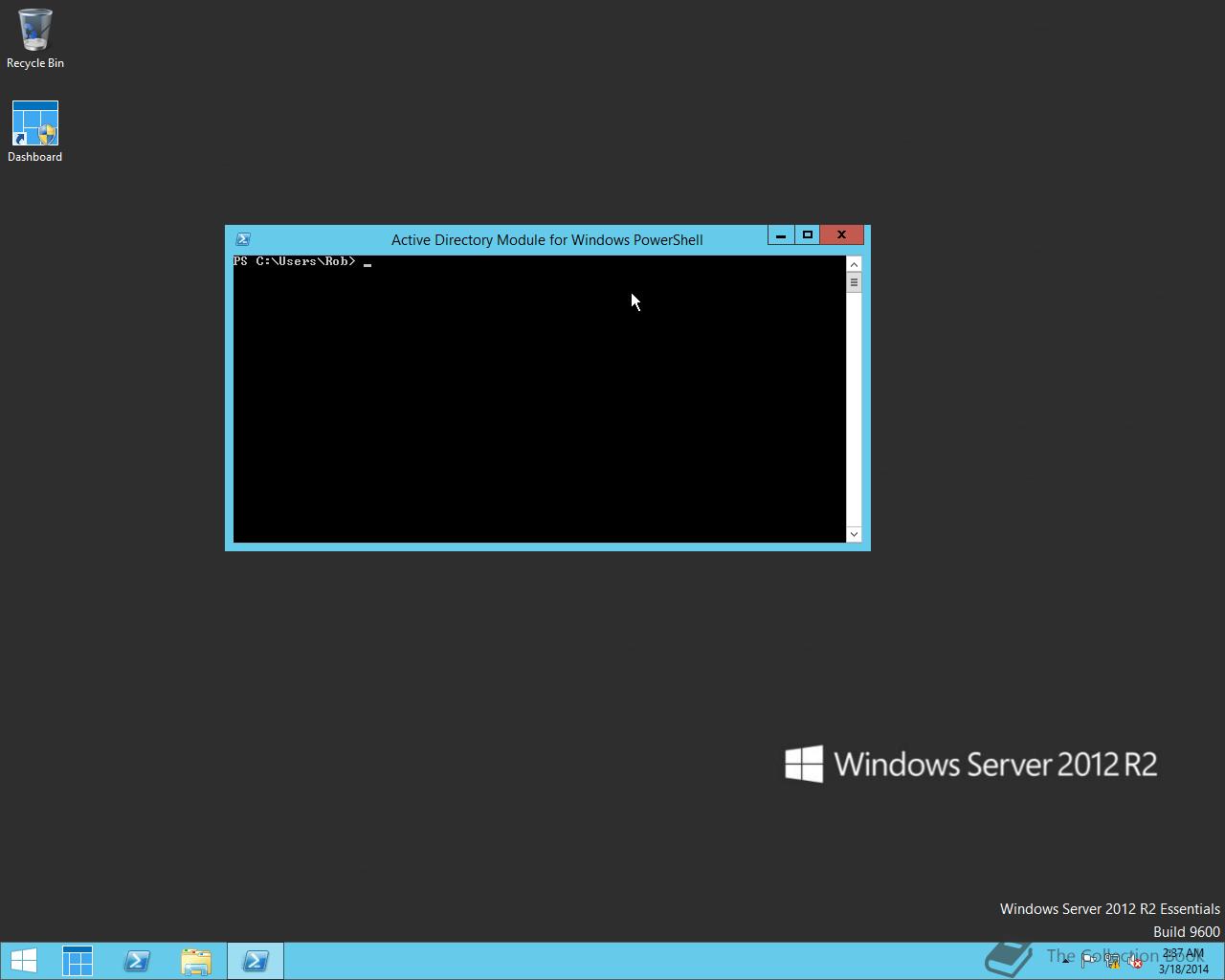Close the Active Directory PowerShell window

841,235
